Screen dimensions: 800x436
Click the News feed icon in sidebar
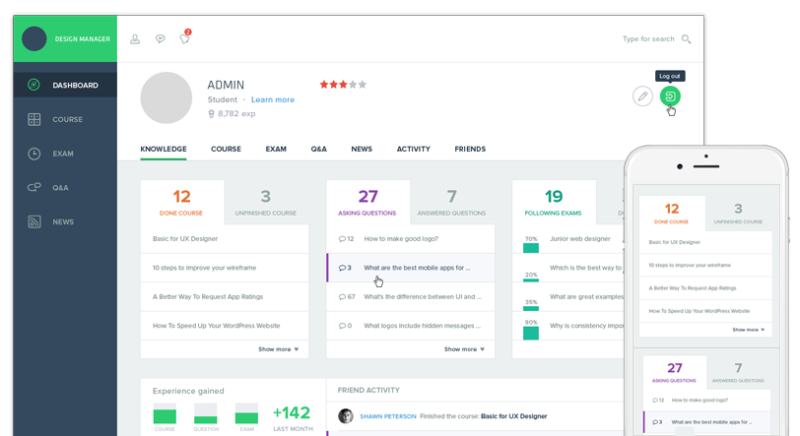point(34,221)
